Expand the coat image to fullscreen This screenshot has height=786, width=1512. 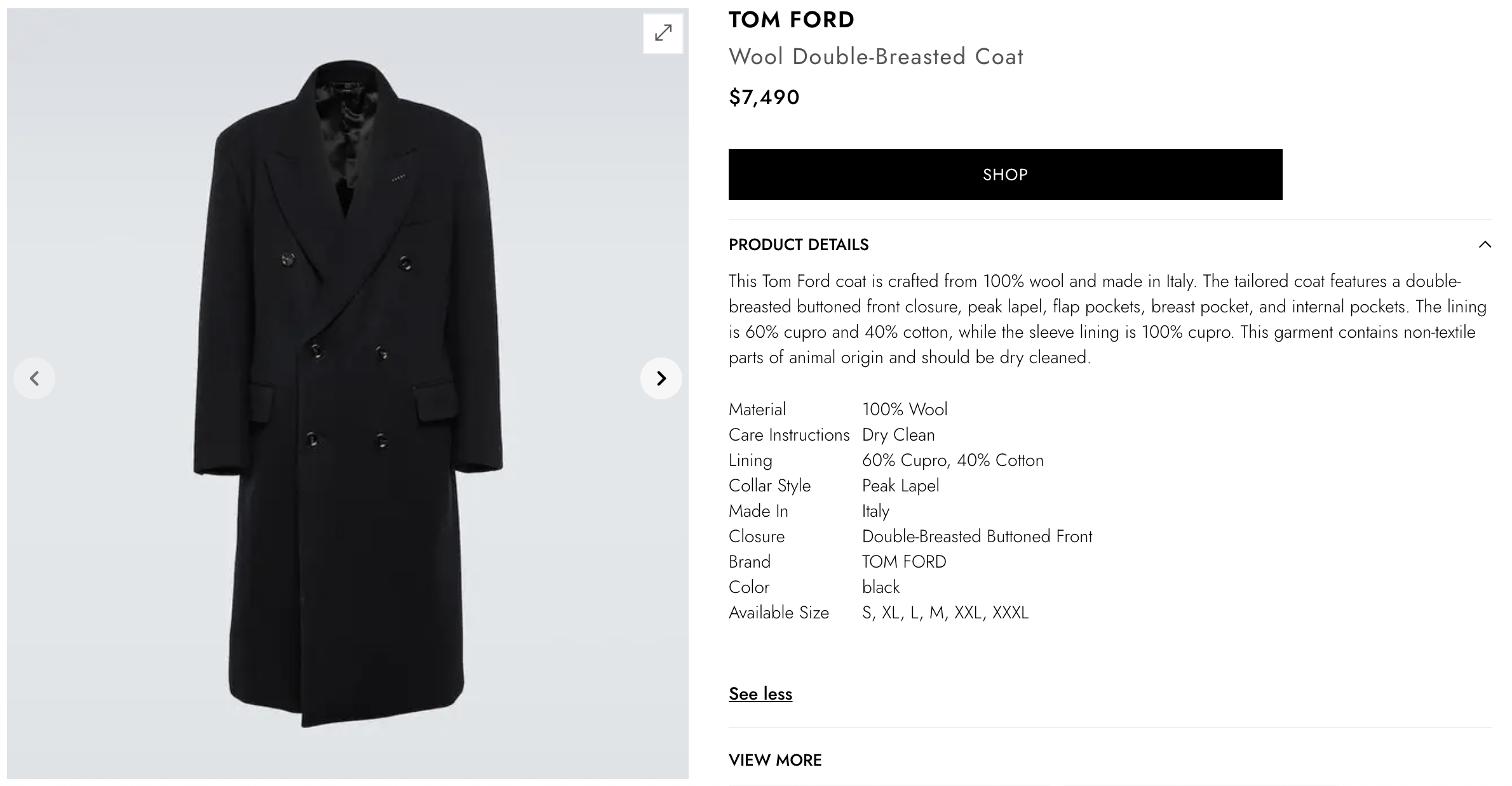[663, 33]
